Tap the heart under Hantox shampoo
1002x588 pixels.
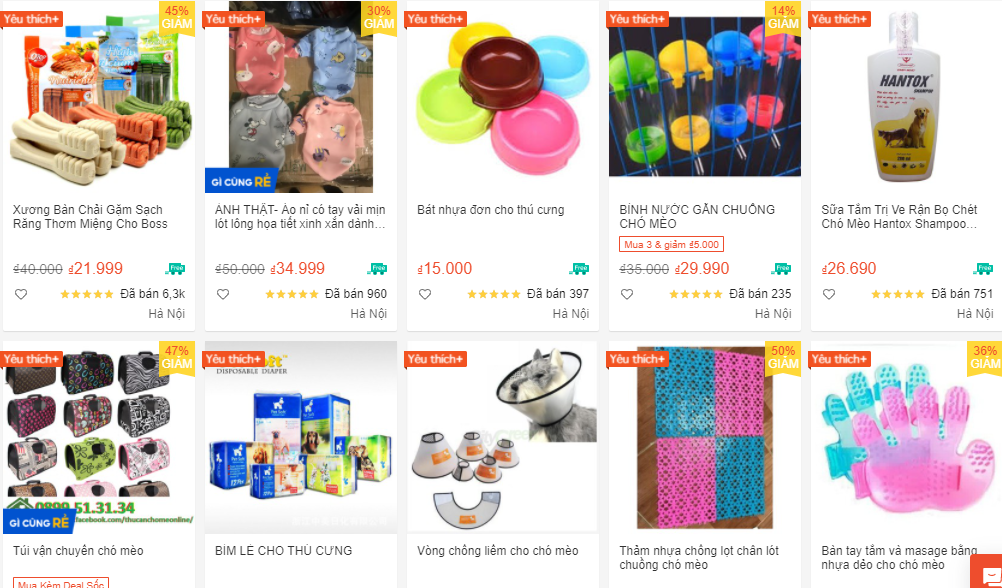click(x=829, y=294)
